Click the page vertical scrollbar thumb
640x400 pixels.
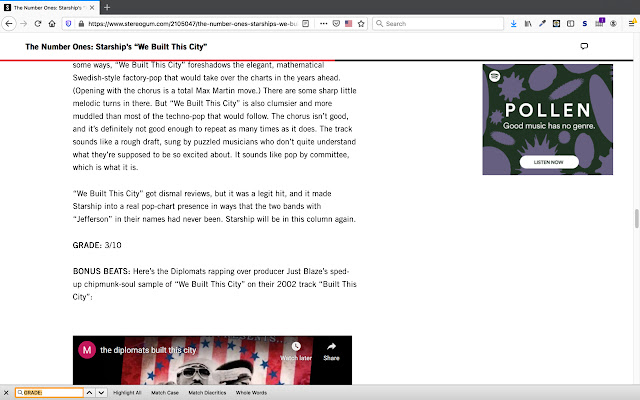636,219
